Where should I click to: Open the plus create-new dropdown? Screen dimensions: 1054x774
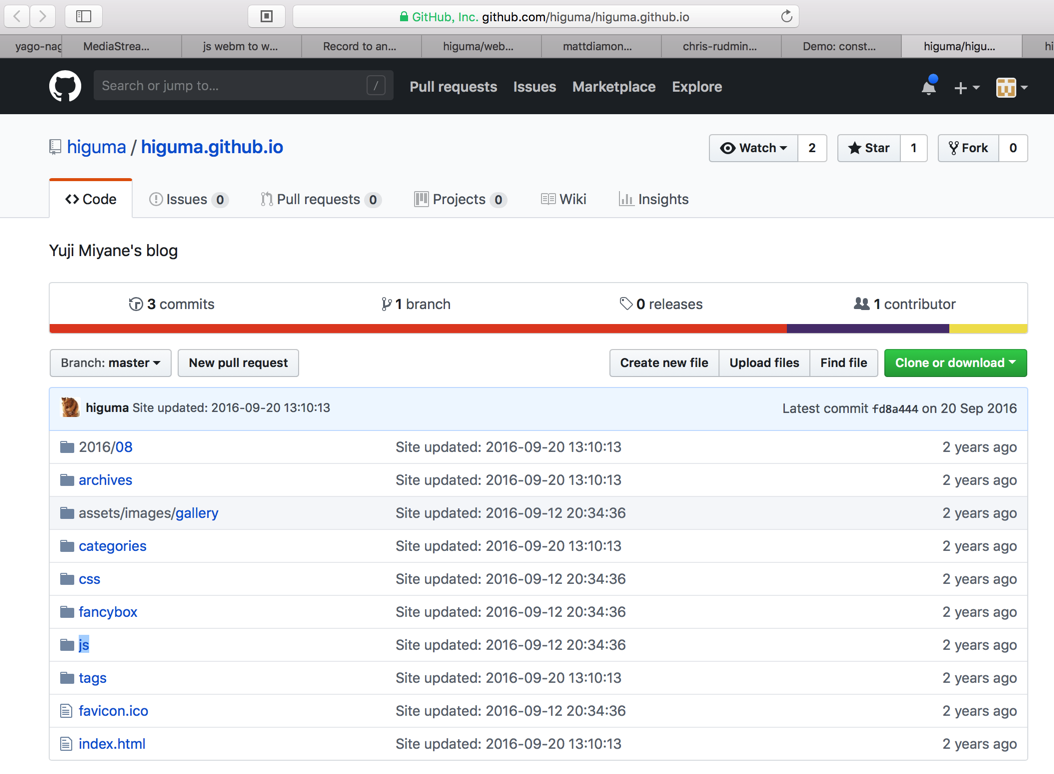(967, 87)
